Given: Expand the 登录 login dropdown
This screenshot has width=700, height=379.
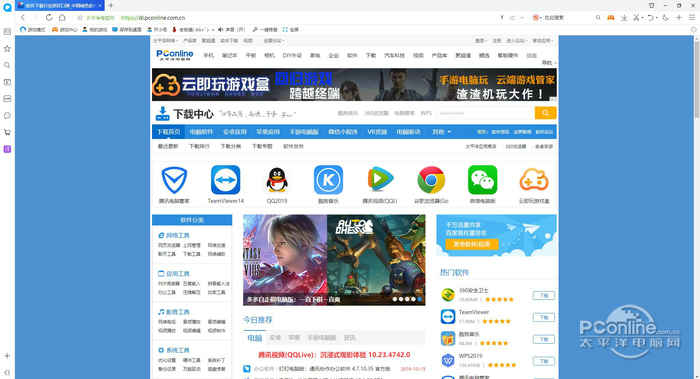Looking at the screenshot, I should click(481, 41).
